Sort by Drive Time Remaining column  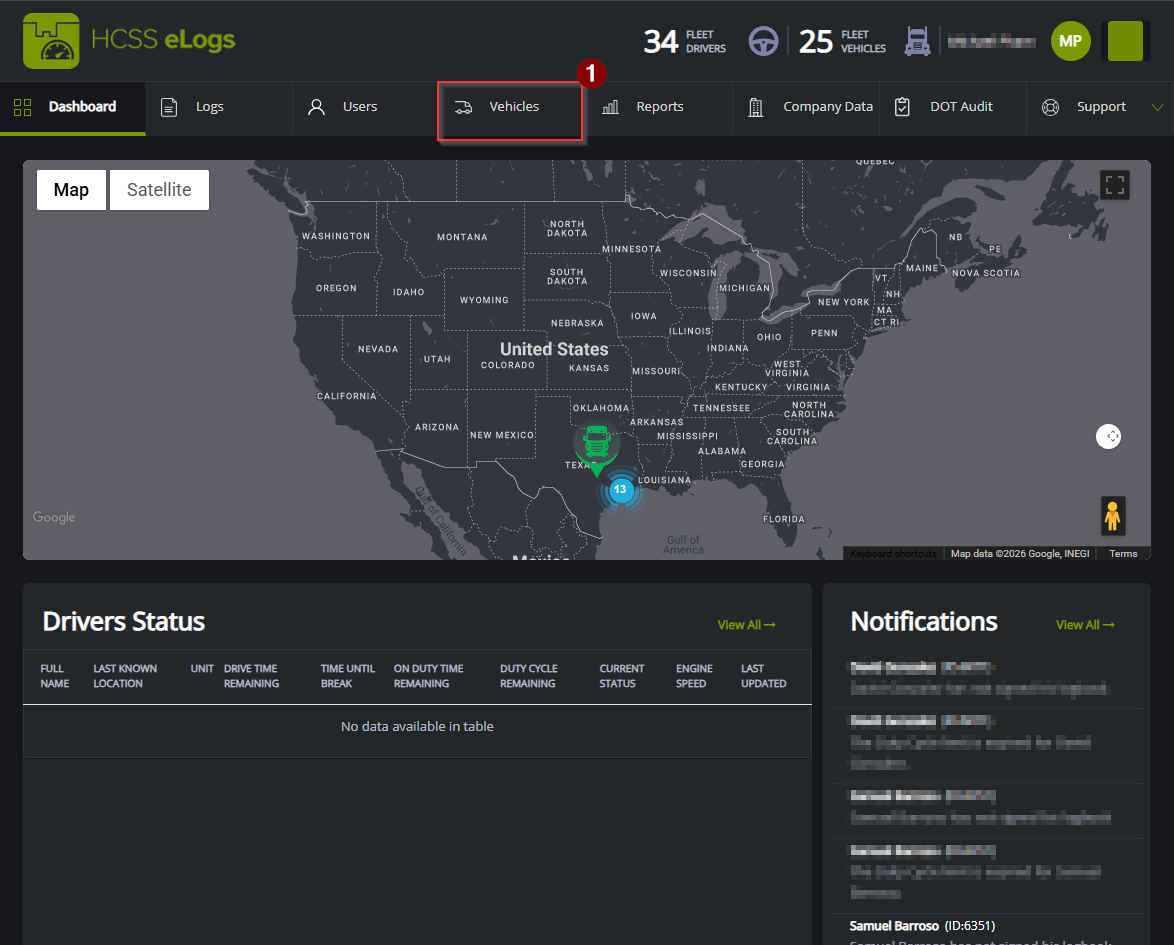(x=252, y=676)
